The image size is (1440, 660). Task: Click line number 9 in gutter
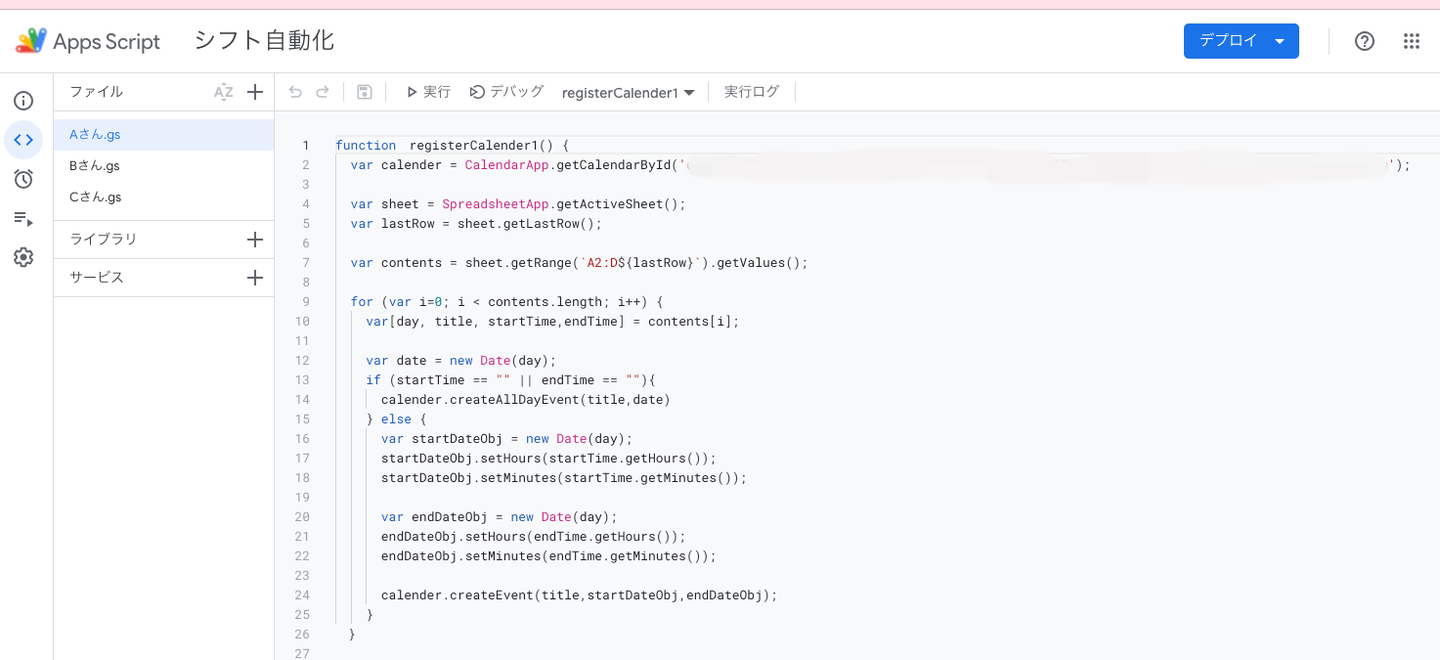pyautogui.click(x=305, y=302)
